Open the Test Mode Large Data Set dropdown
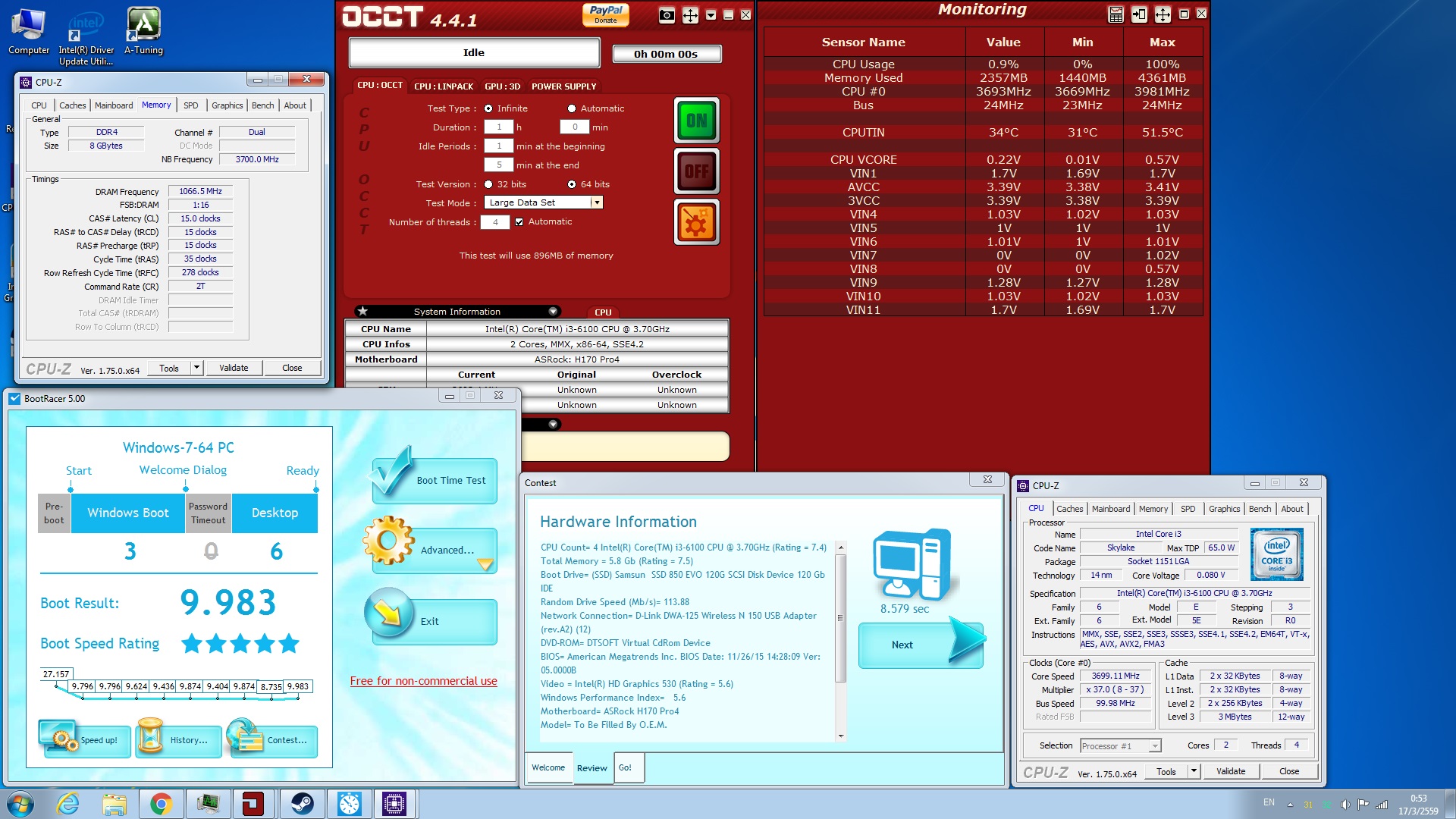This screenshot has width=1456, height=819. 597,202
